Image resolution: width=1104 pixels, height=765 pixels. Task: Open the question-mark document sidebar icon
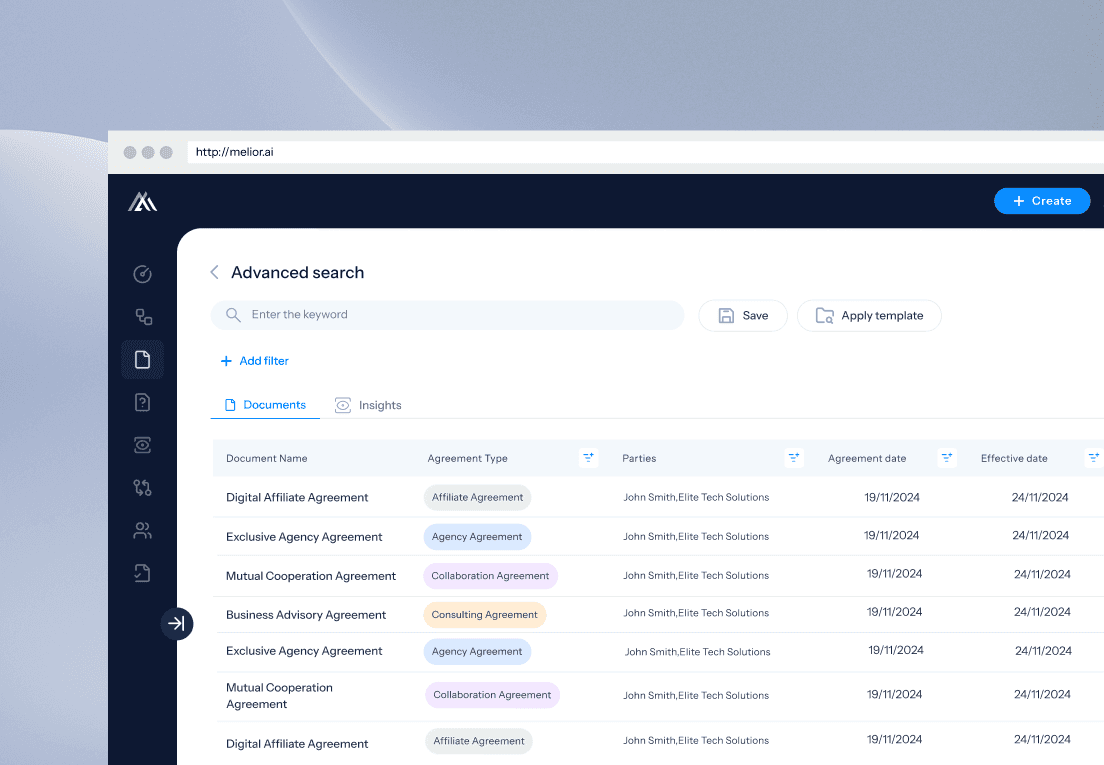coord(142,403)
